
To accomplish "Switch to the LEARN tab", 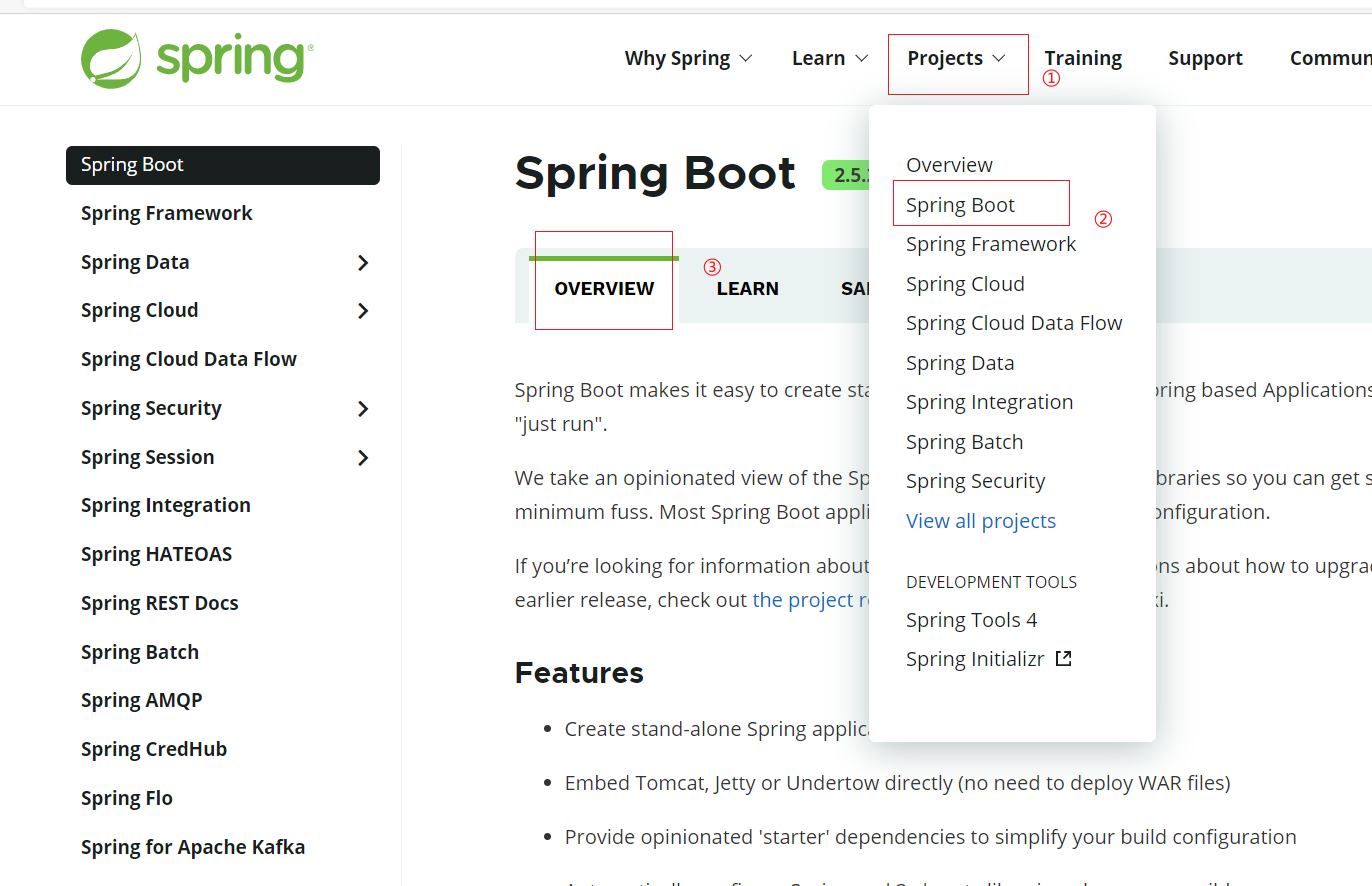I will pyautogui.click(x=747, y=288).
